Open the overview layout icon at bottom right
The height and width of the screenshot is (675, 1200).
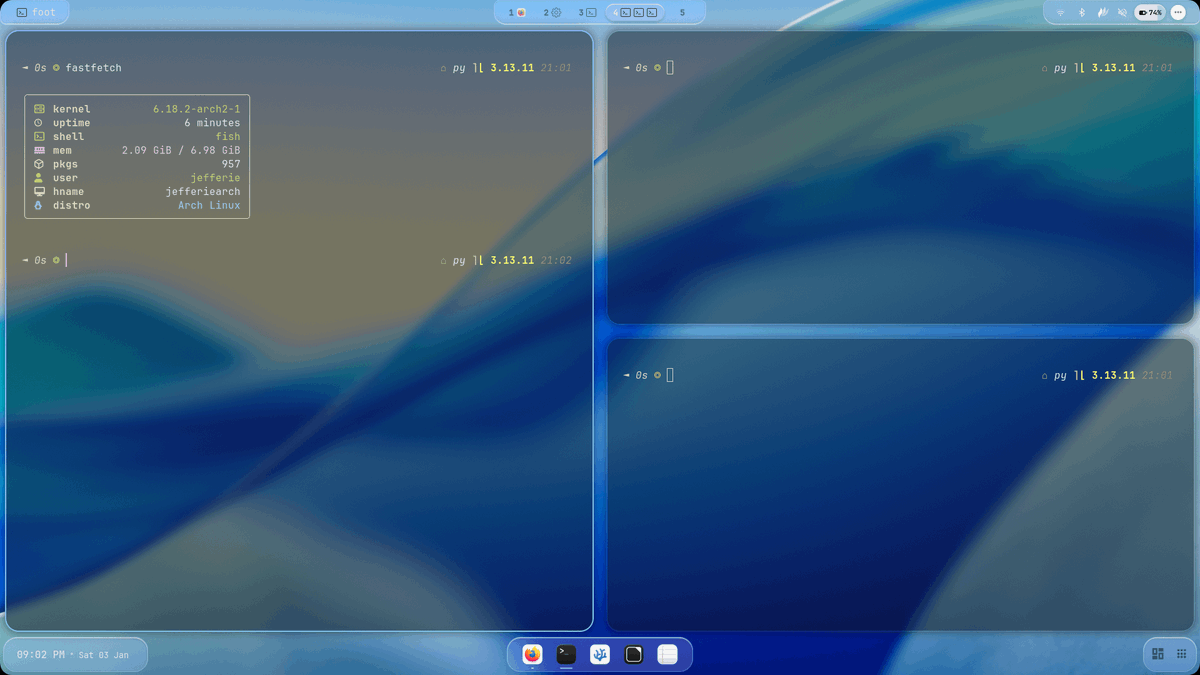pyautogui.click(x=1158, y=654)
